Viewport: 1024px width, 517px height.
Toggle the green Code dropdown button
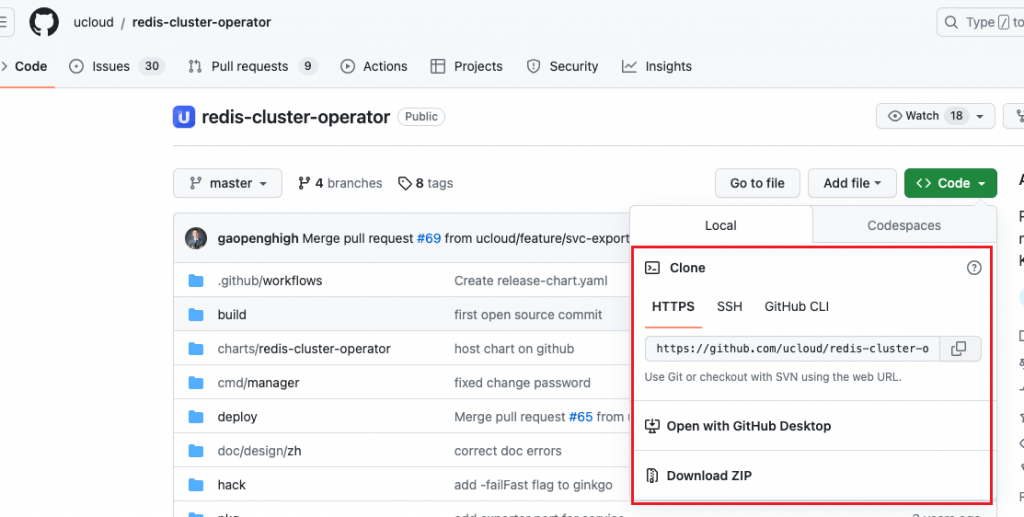point(950,183)
